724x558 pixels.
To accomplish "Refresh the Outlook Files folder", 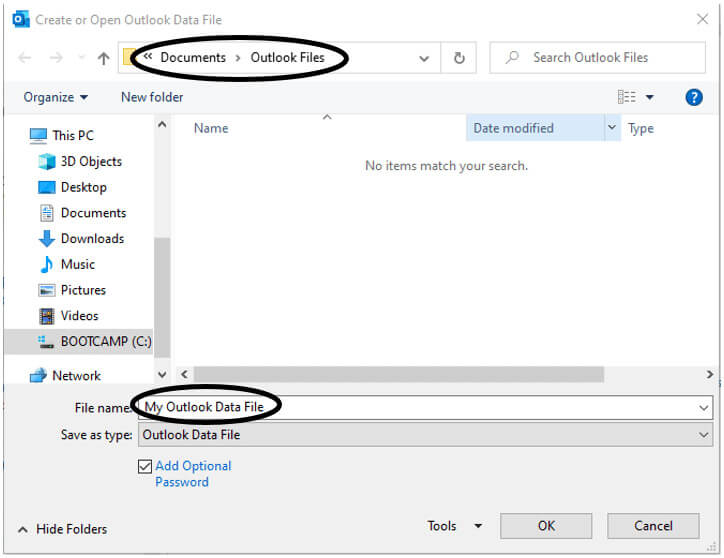I will 459,58.
